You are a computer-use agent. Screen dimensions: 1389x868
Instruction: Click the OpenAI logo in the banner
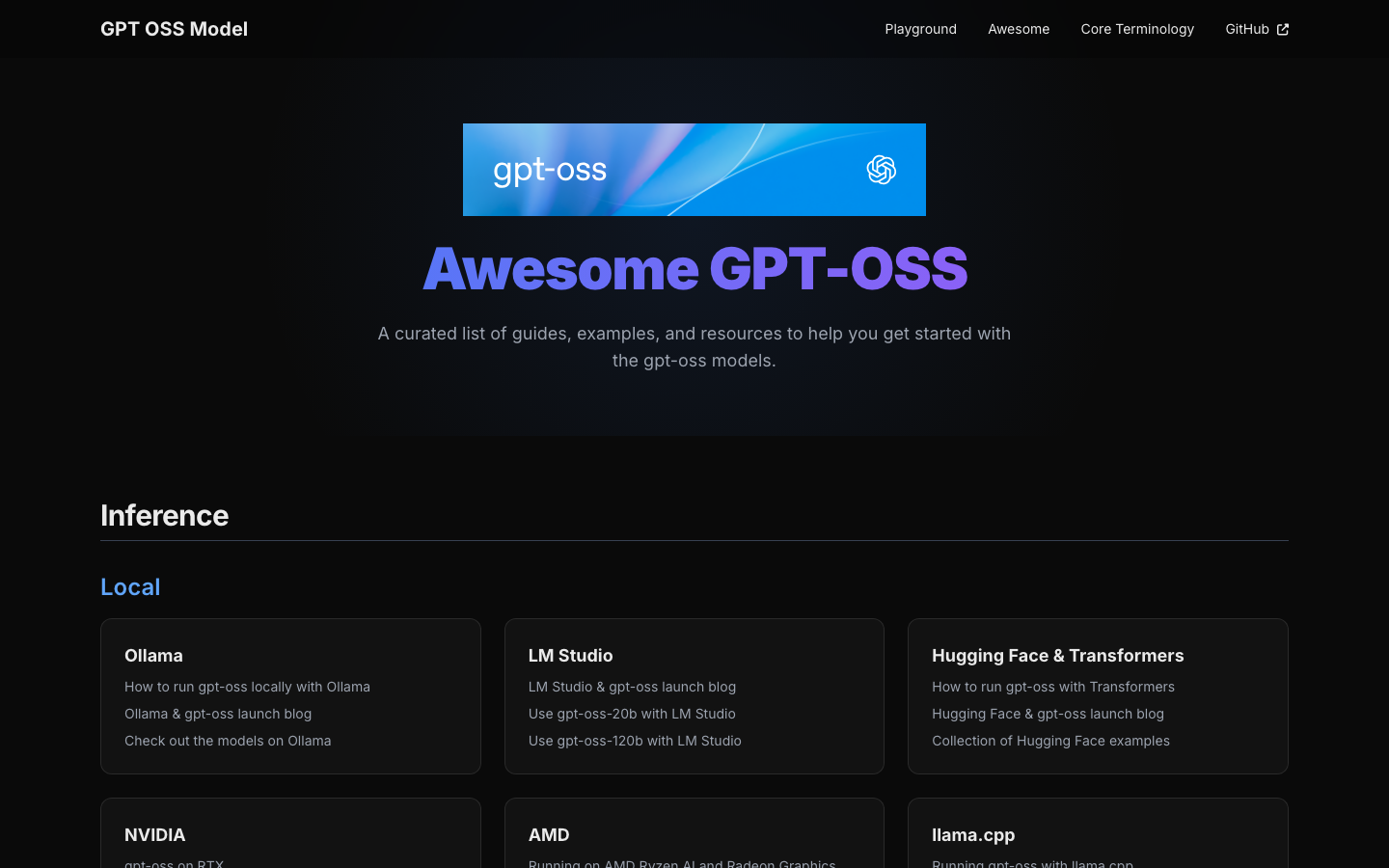tap(882, 170)
